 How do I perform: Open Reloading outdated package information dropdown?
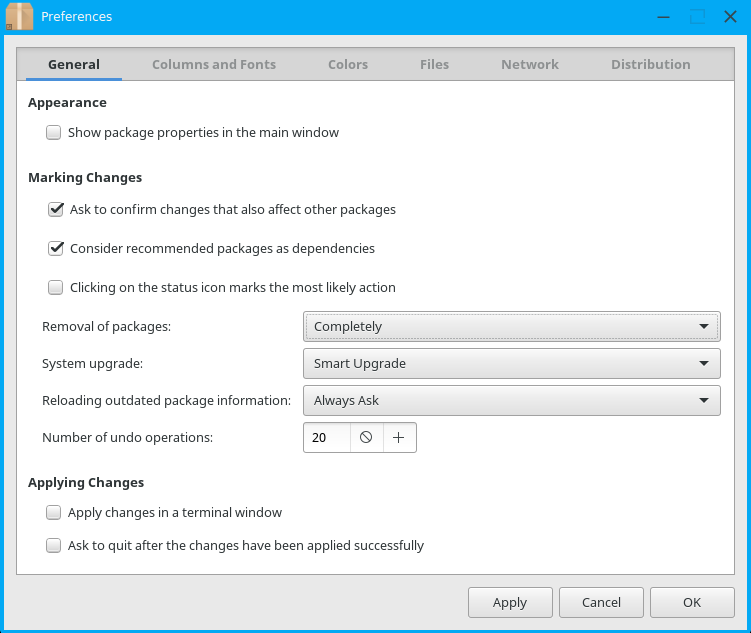(x=511, y=401)
